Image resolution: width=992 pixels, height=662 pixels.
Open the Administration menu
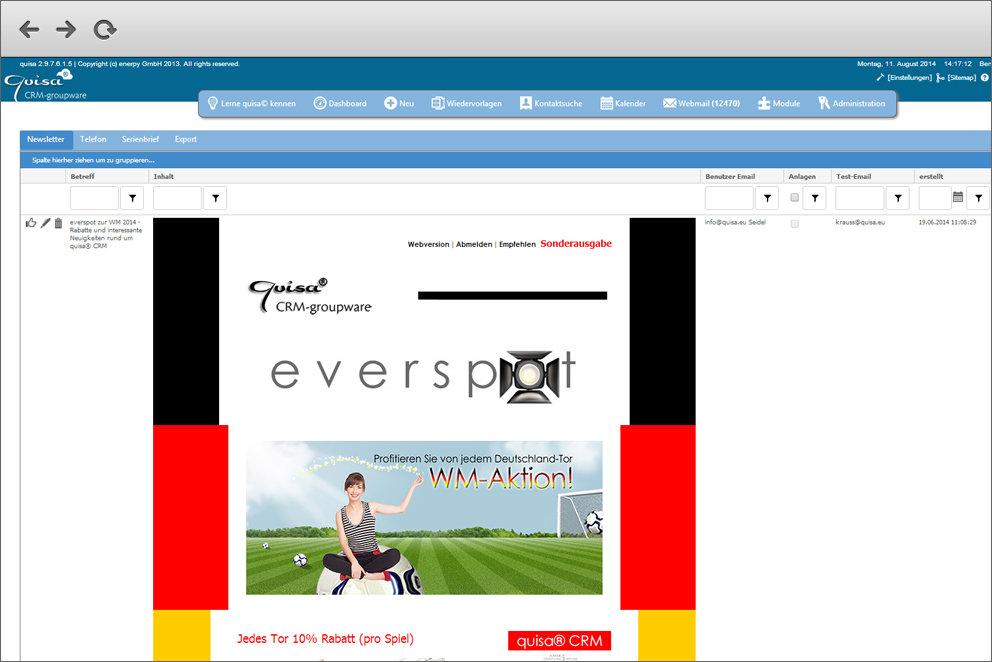(852, 103)
